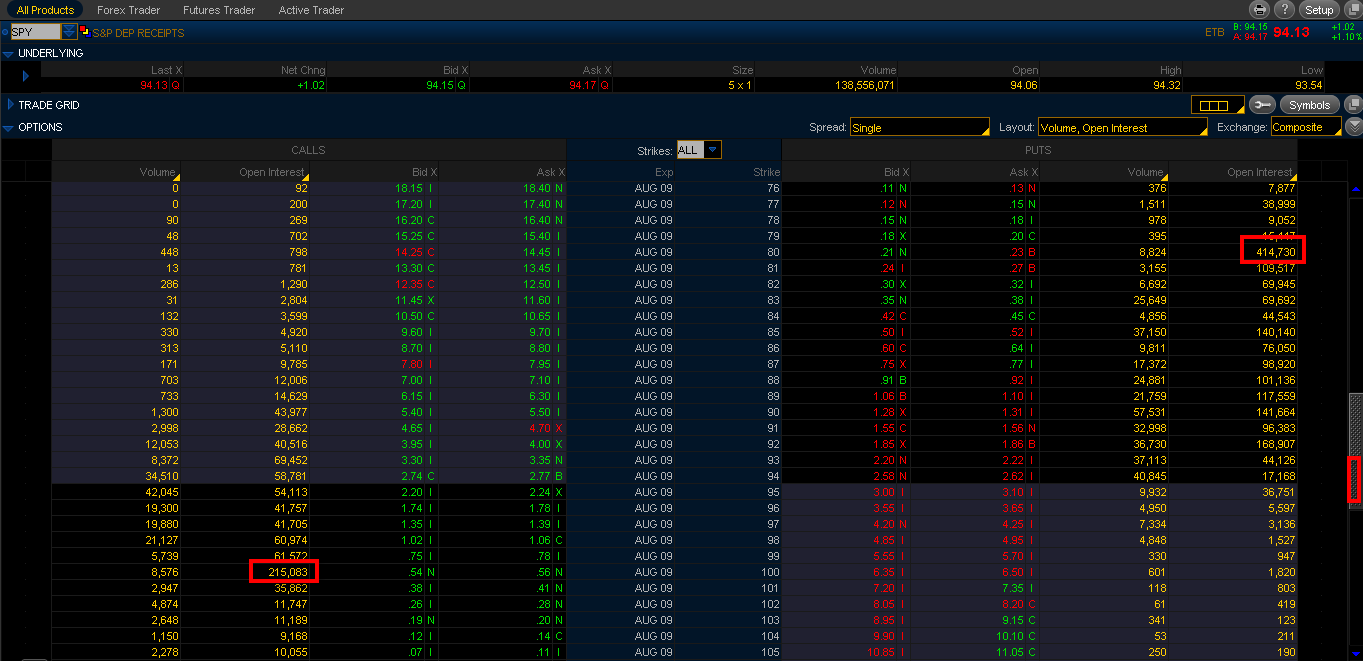Click the colored squares icon beside SPY

84,32
